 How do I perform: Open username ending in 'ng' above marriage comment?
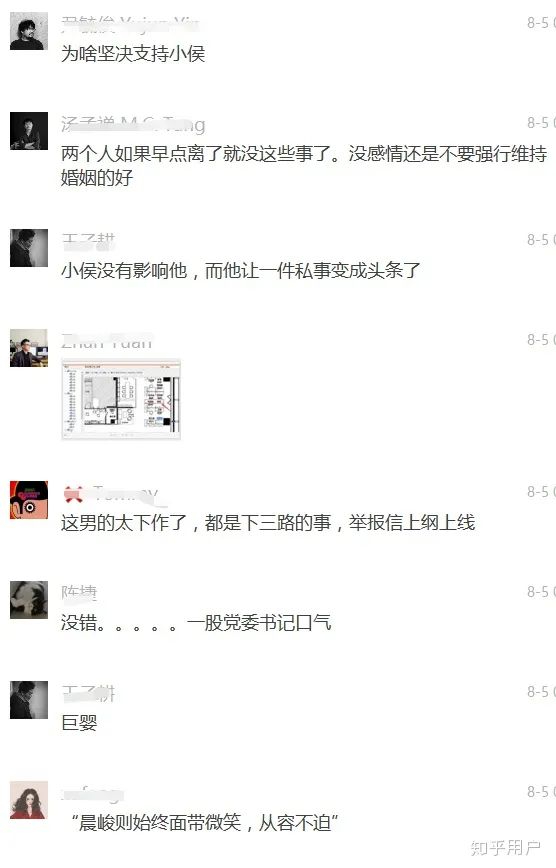(133, 124)
